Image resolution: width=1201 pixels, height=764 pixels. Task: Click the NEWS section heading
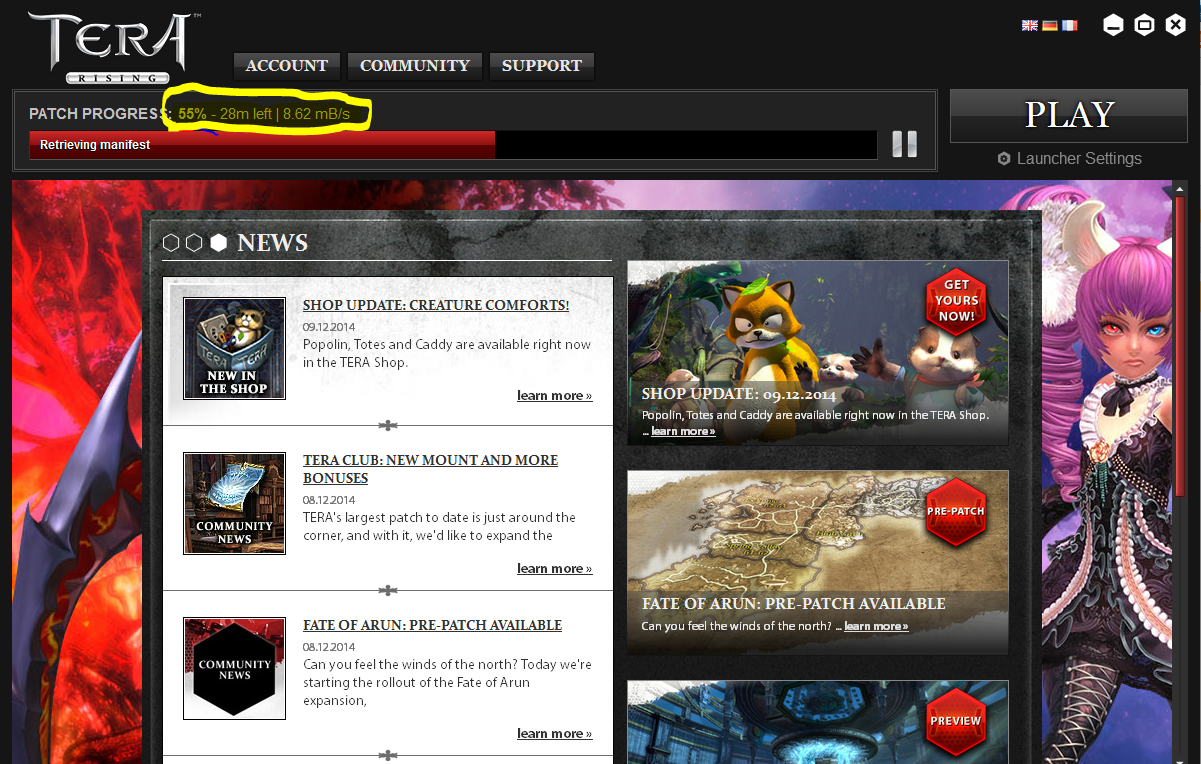273,243
